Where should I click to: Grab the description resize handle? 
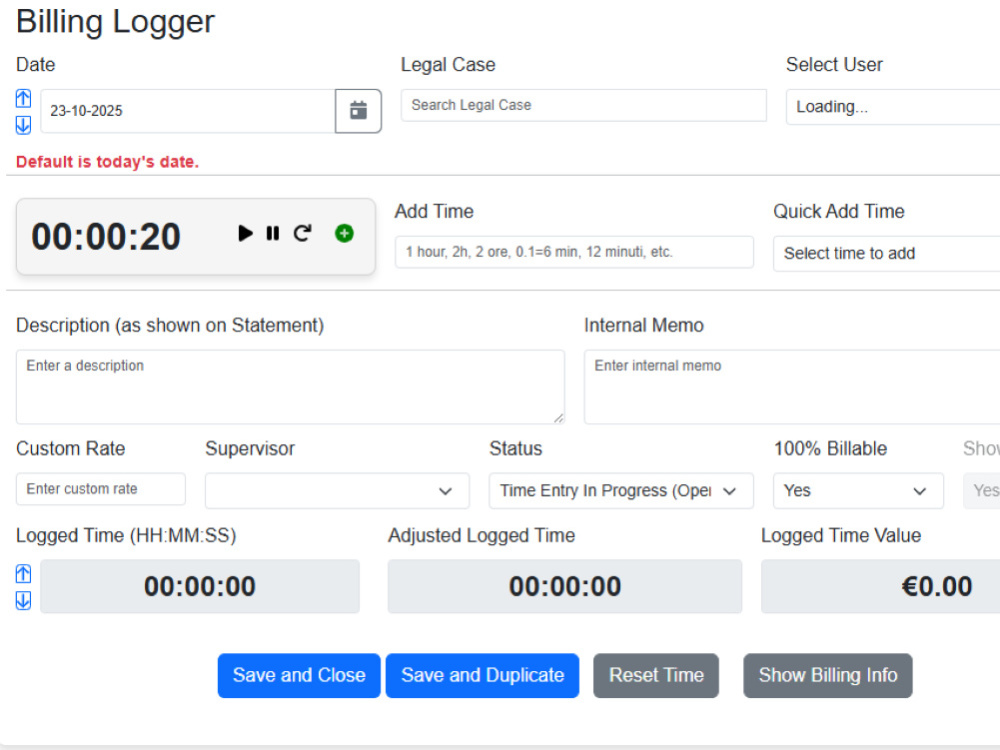coord(559,418)
